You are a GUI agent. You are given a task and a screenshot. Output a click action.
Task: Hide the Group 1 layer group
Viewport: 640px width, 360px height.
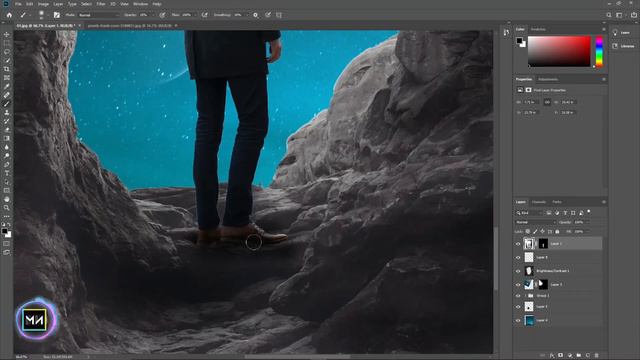(x=518, y=296)
